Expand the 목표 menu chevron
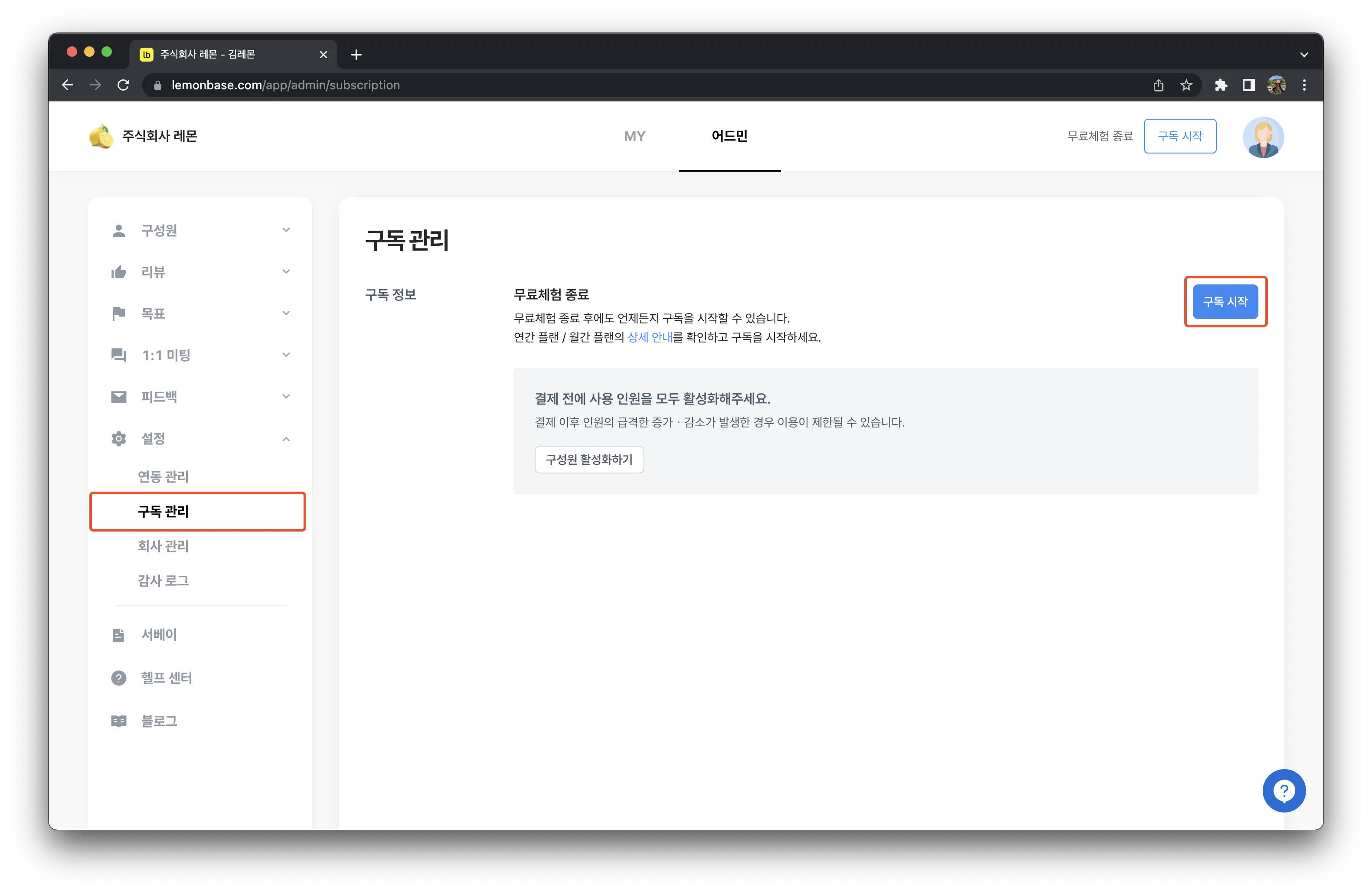Viewport: 1372px width, 894px height. [286, 313]
